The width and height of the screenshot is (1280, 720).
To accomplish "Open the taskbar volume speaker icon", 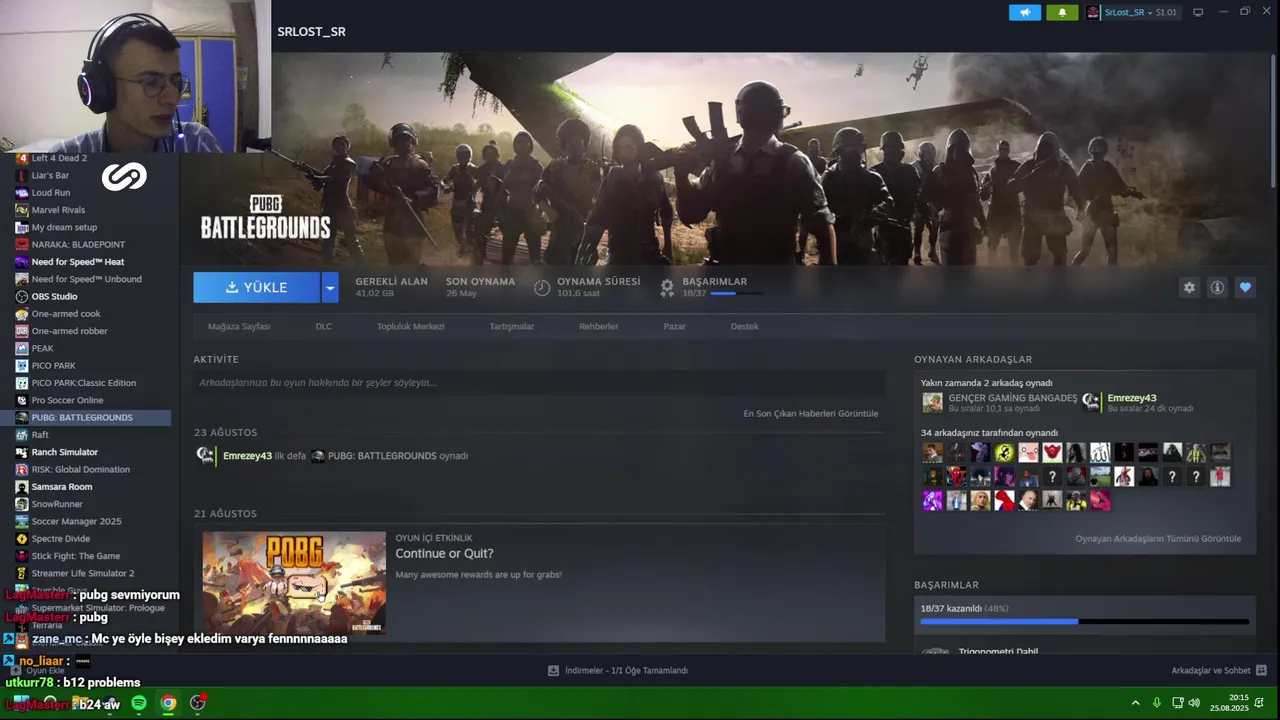I will (1194, 703).
